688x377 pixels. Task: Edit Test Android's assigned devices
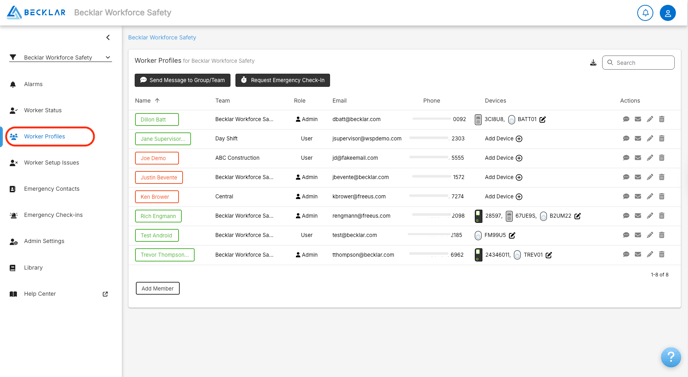click(x=512, y=235)
